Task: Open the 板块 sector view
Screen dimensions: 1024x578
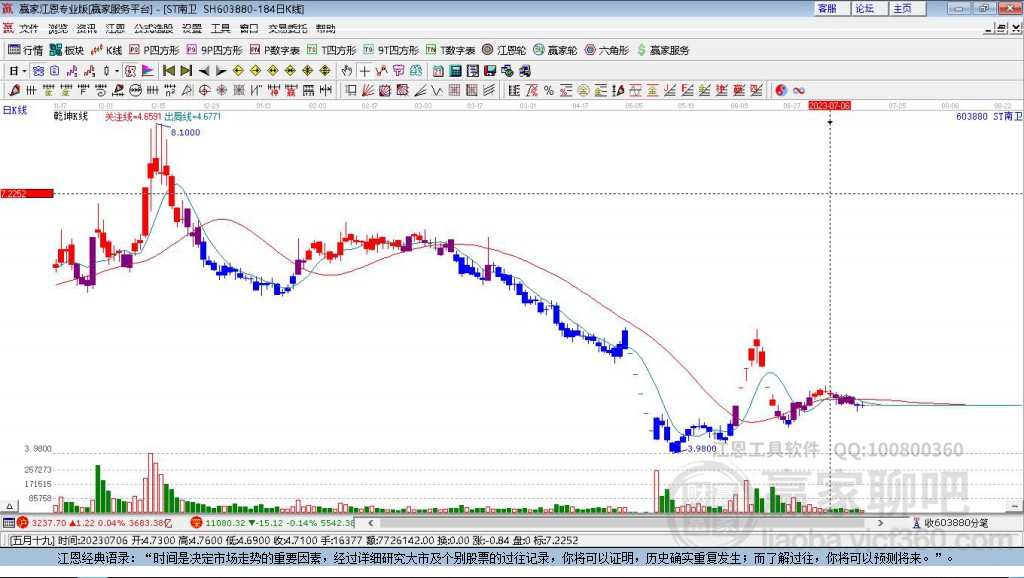Action: point(67,50)
